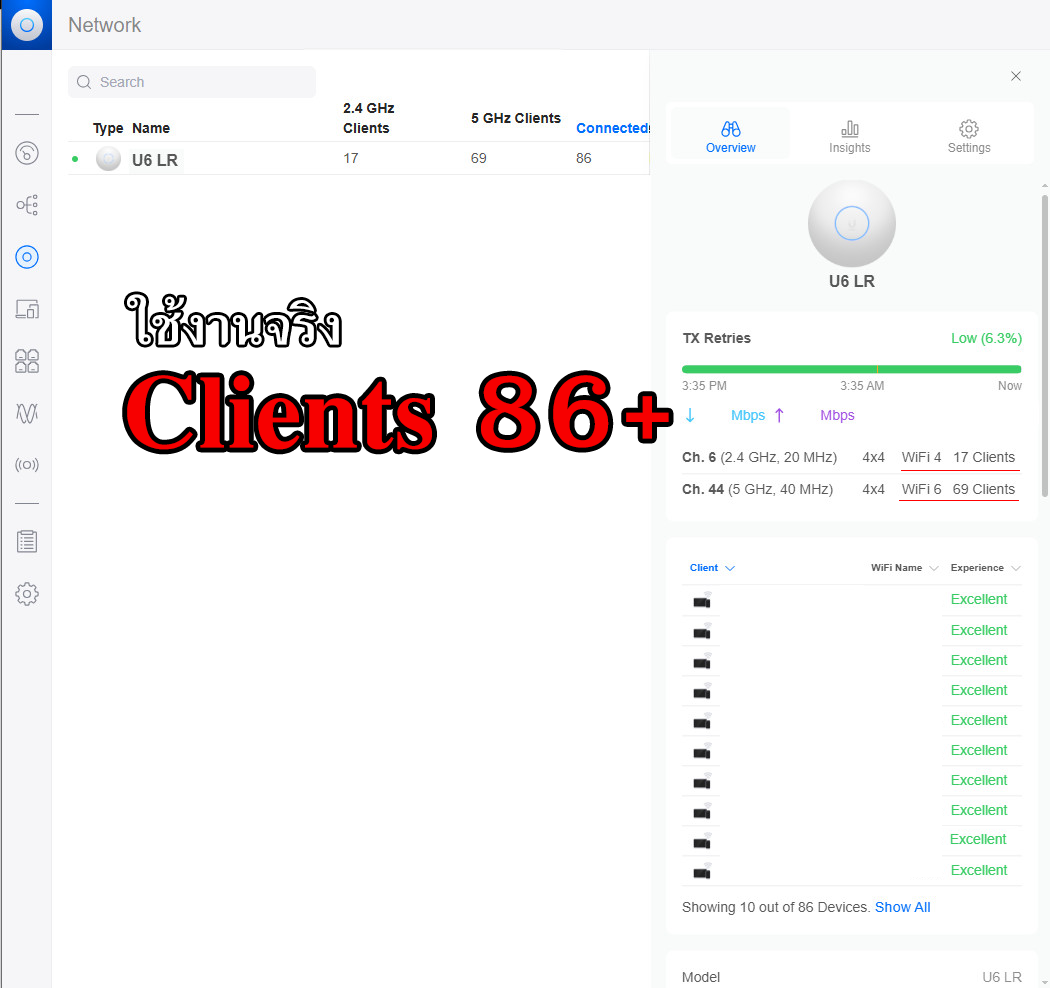This screenshot has height=988, width=1050.
Task: Click the Low (6.3%) TX retries value
Action: point(986,338)
